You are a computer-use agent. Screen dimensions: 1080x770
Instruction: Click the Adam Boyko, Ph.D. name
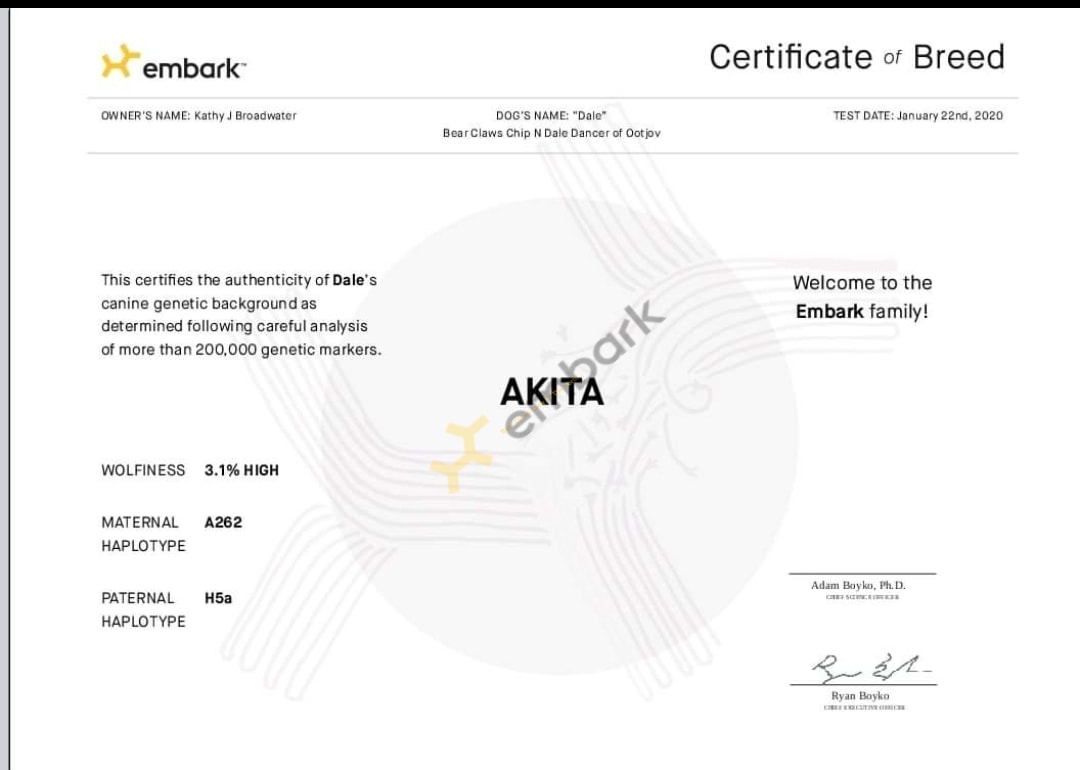(x=858, y=585)
